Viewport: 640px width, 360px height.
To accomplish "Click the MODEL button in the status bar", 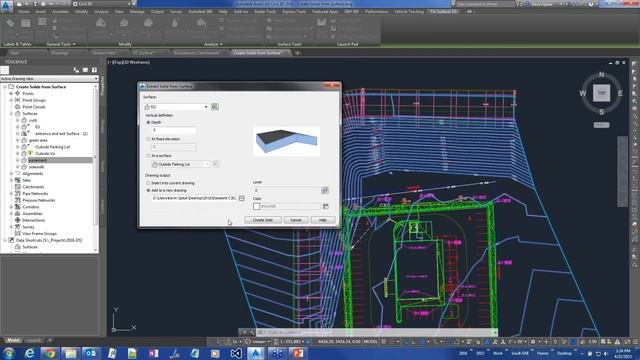I will 371,342.
